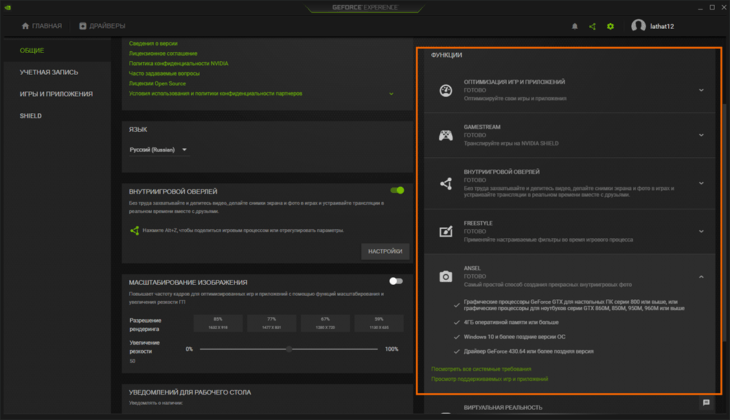Open the feedback chat icon
This screenshot has width=730, height=420.
706,403
